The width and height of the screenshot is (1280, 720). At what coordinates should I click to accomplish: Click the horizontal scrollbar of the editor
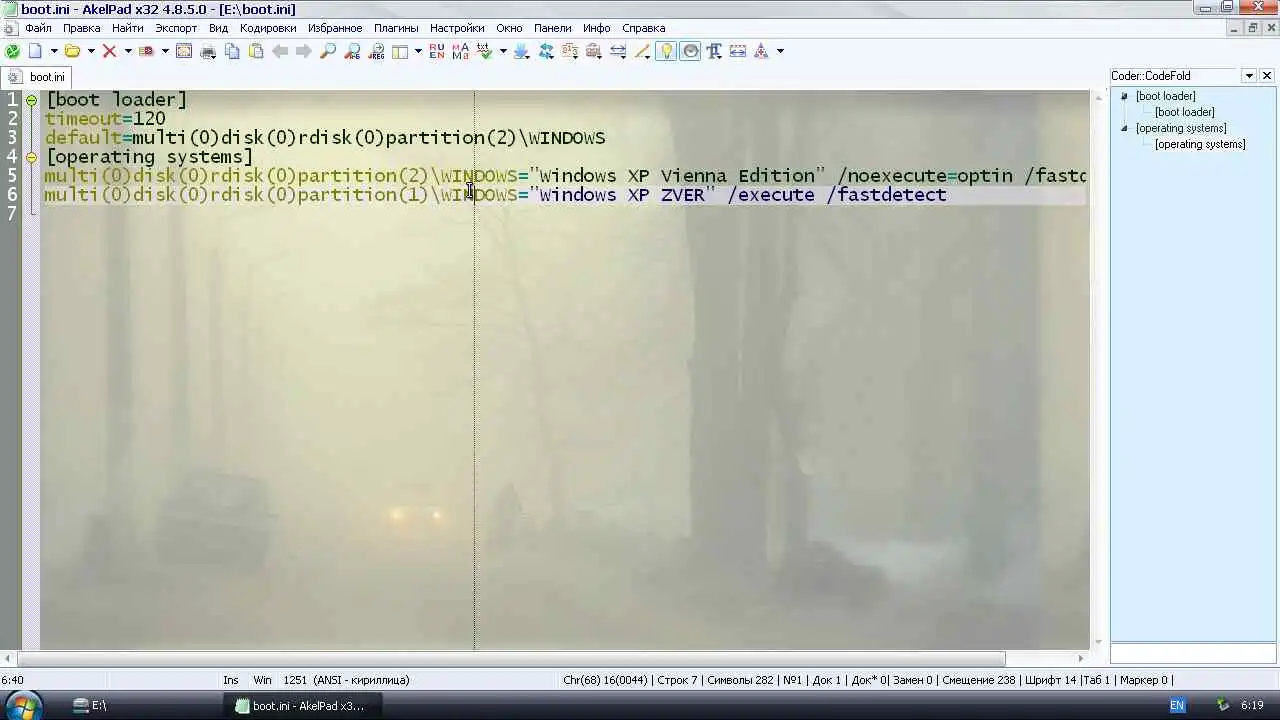coord(510,659)
